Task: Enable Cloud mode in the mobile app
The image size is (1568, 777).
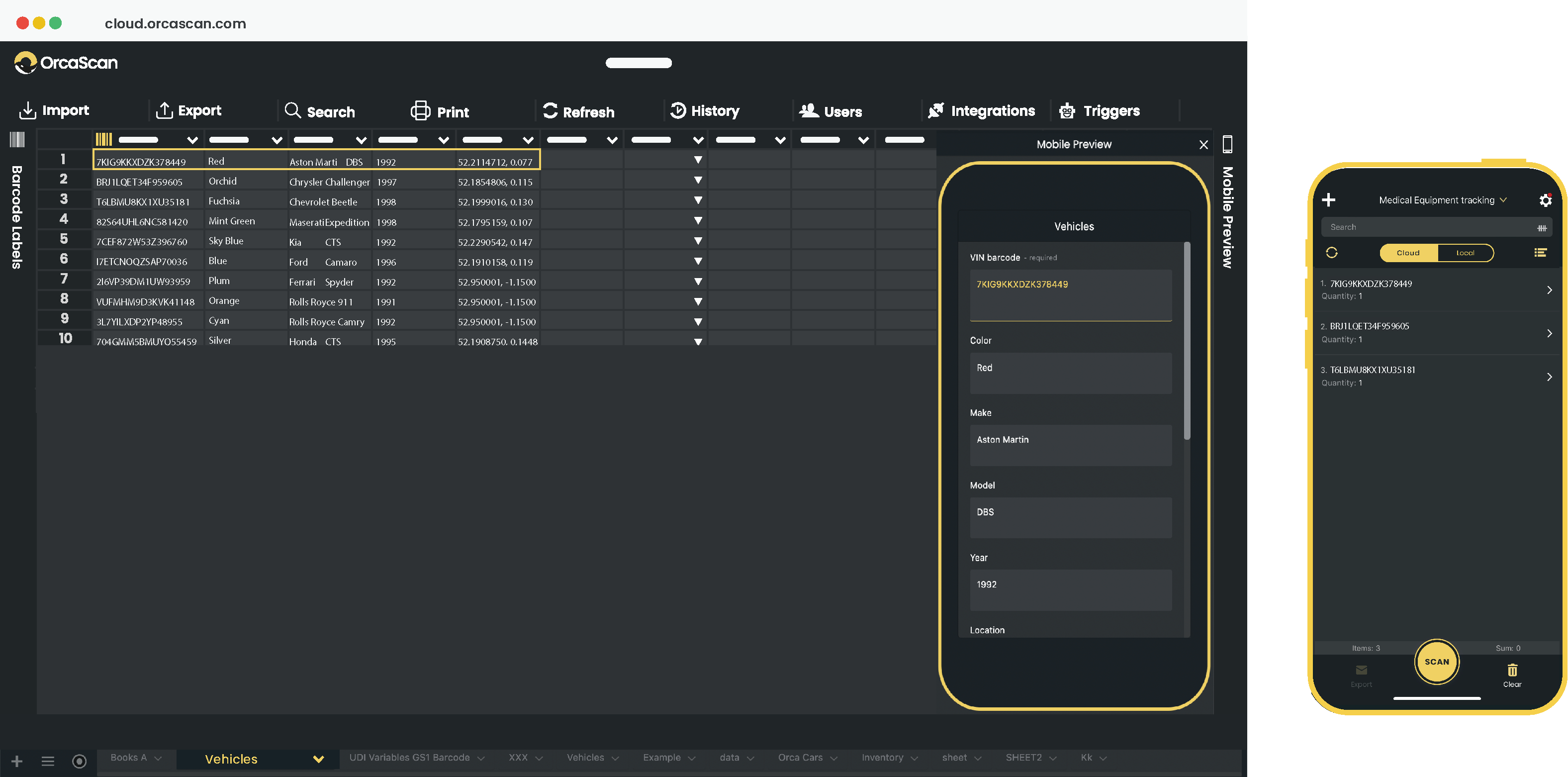Action: coord(1407,252)
